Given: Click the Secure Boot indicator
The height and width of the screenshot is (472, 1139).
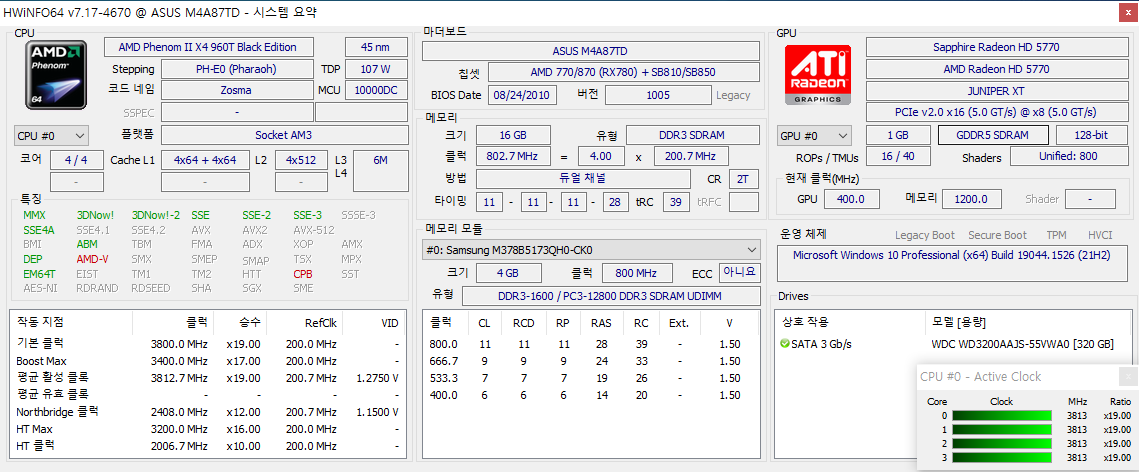Looking at the screenshot, I should click(x=997, y=235).
